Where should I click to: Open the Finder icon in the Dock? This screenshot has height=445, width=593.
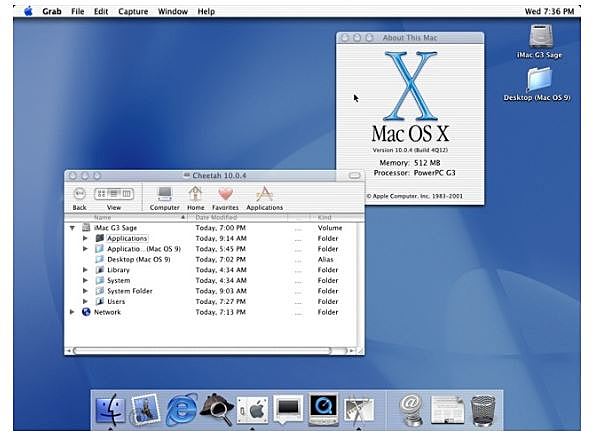point(110,410)
